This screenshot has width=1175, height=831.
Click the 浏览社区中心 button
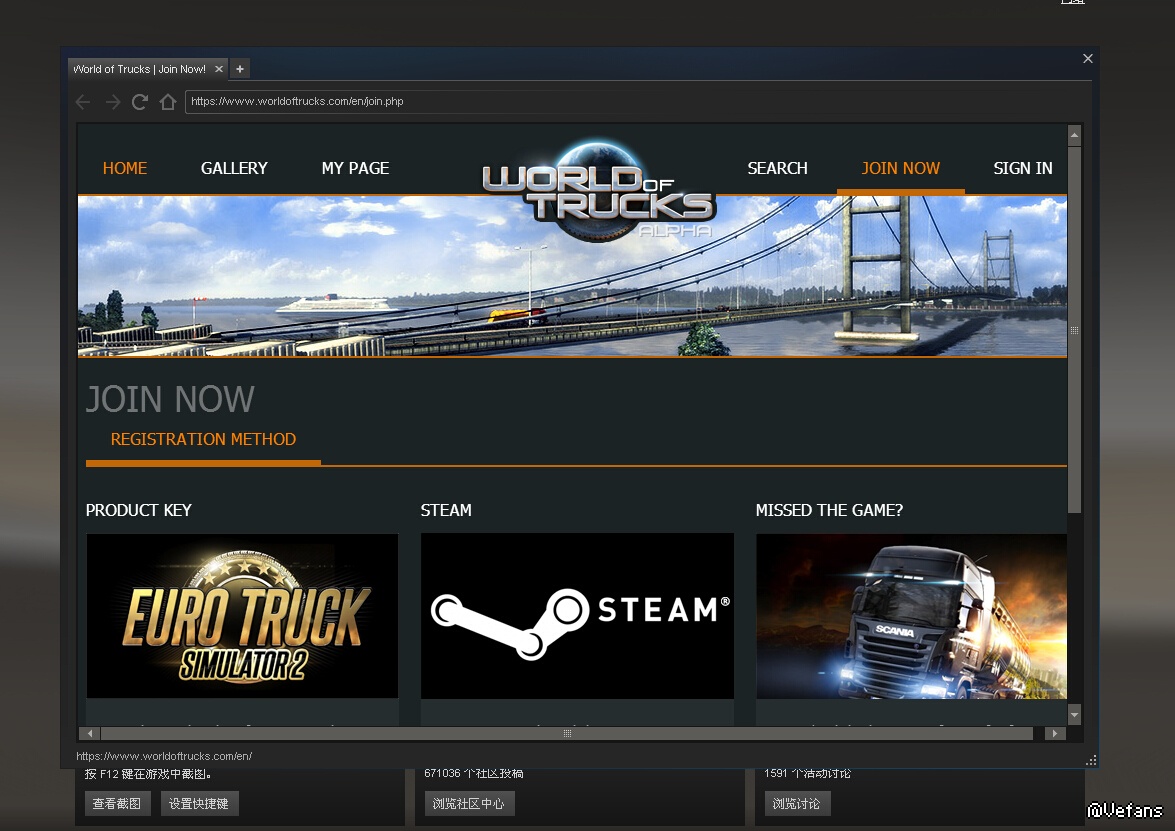468,803
